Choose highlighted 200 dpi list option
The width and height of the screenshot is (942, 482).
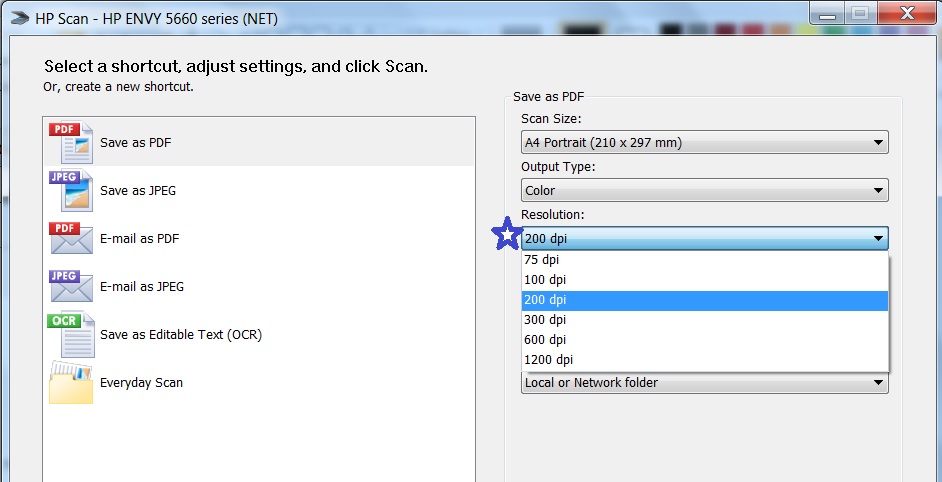(704, 300)
